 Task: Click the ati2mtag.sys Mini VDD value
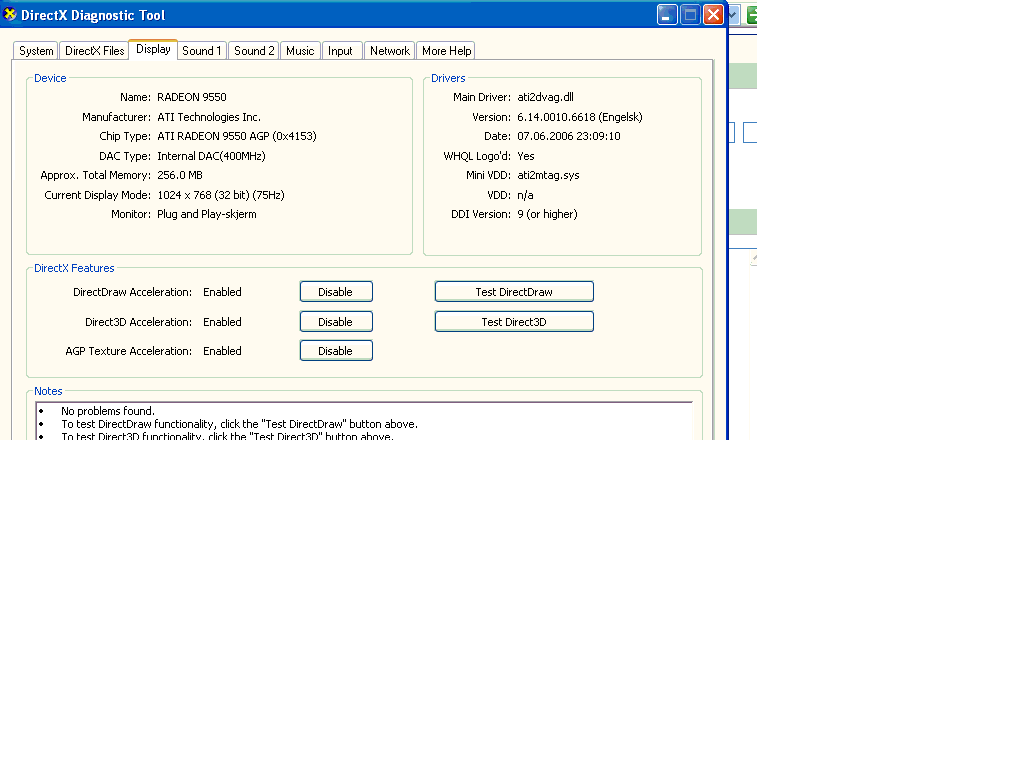pos(549,175)
